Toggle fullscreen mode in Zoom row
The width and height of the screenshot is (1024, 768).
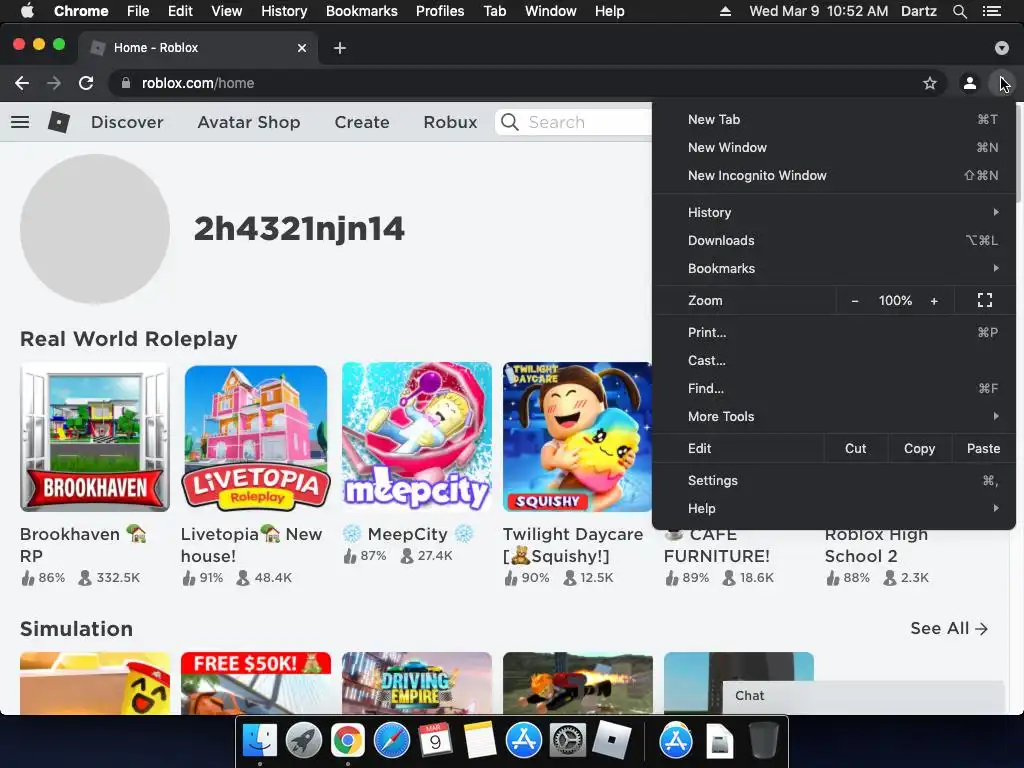click(x=985, y=300)
